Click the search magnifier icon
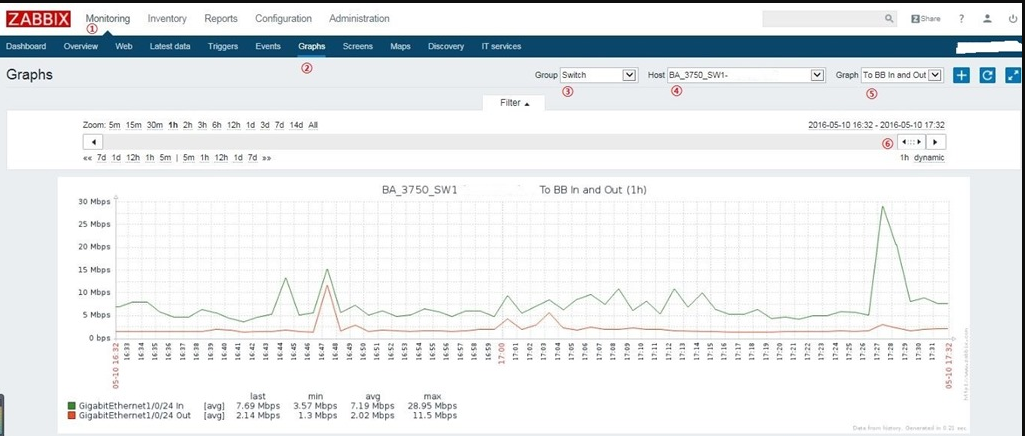Viewport: 1025px width, 436px height. tap(889, 19)
